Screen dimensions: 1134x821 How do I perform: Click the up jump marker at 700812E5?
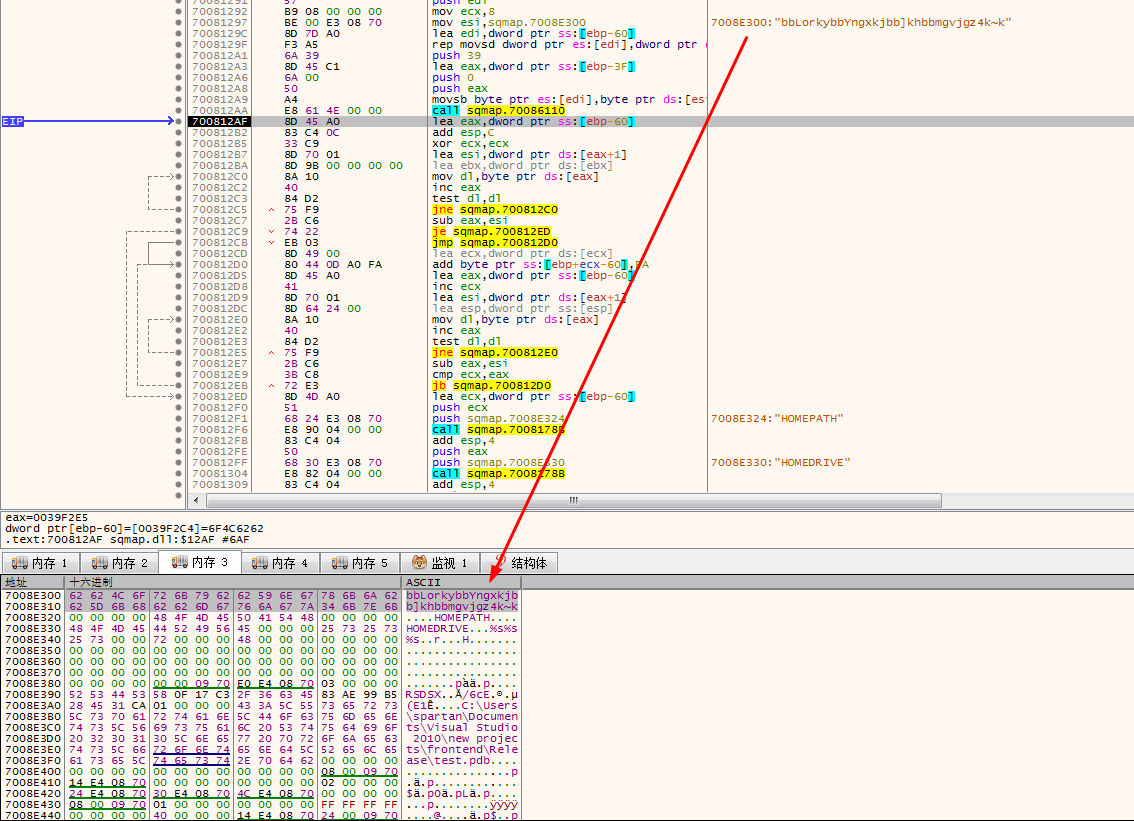pyautogui.click(x=271, y=353)
